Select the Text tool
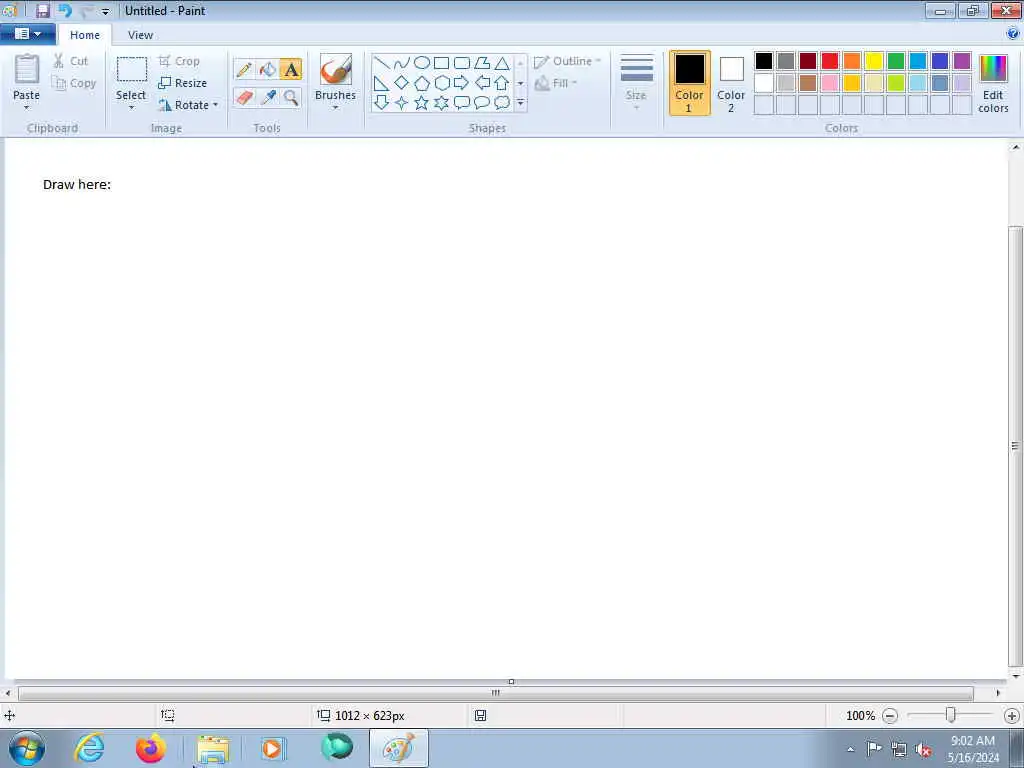Screen dimensions: 1024x768 tap(291, 69)
